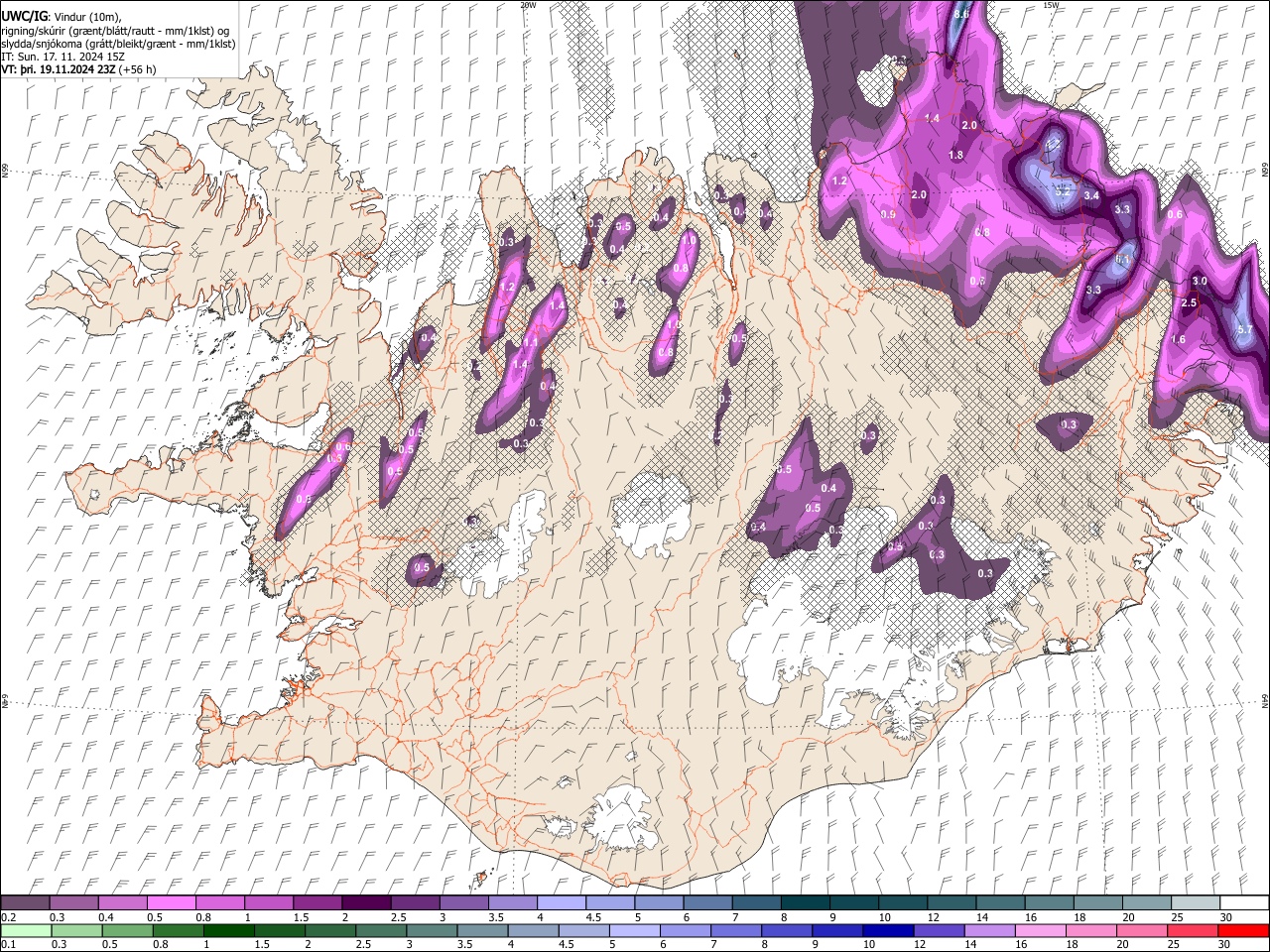Select the 'slydda/snjókoma' legend description line
The height and width of the screenshot is (952, 1270).
tap(118, 44)
